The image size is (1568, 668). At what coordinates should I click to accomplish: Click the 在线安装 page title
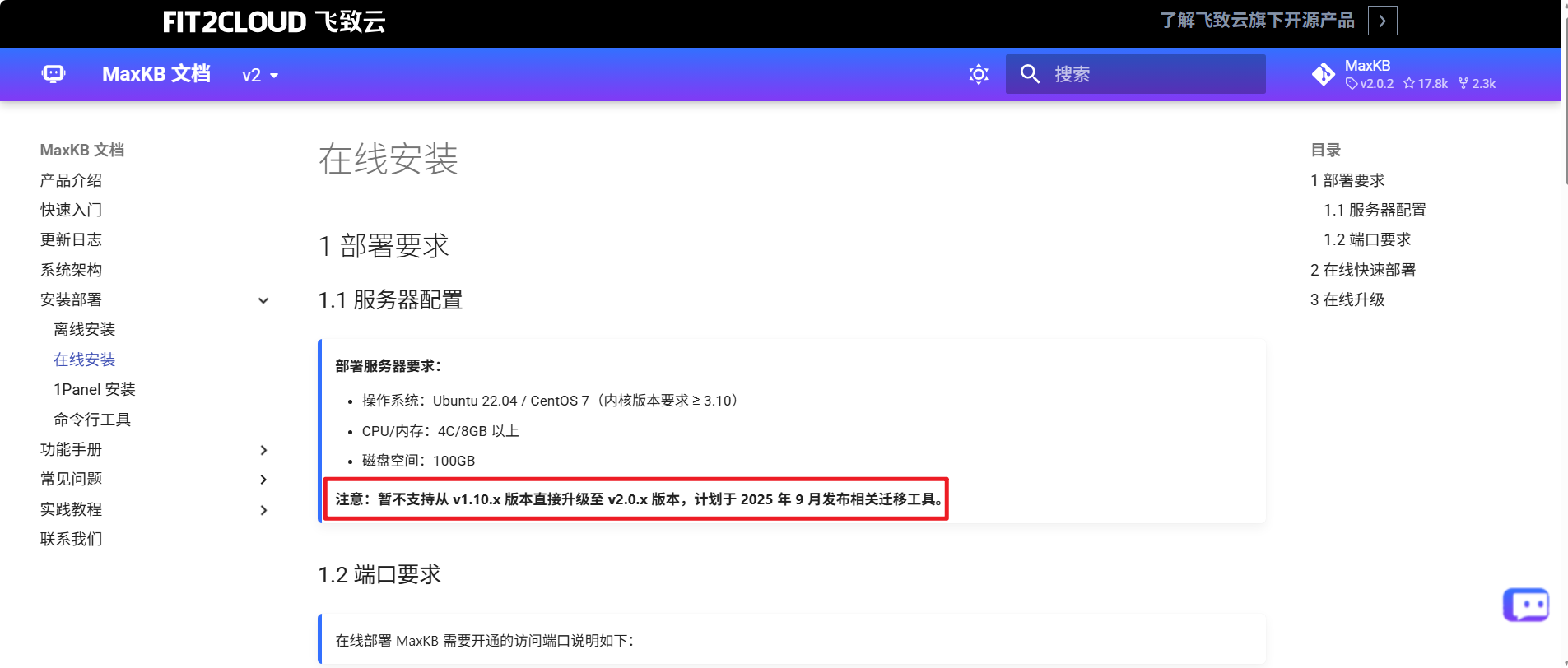[388, 159]
